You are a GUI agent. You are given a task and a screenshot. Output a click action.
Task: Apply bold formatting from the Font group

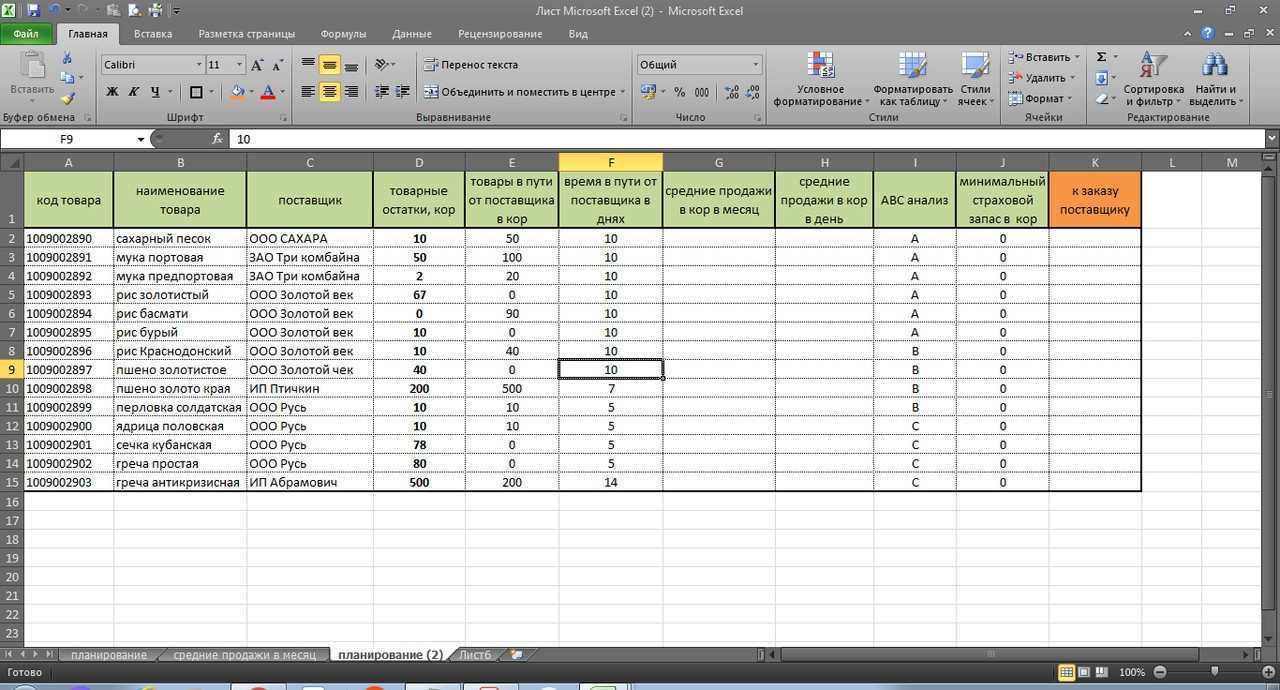pyautogui.click(x=112, y=92)
